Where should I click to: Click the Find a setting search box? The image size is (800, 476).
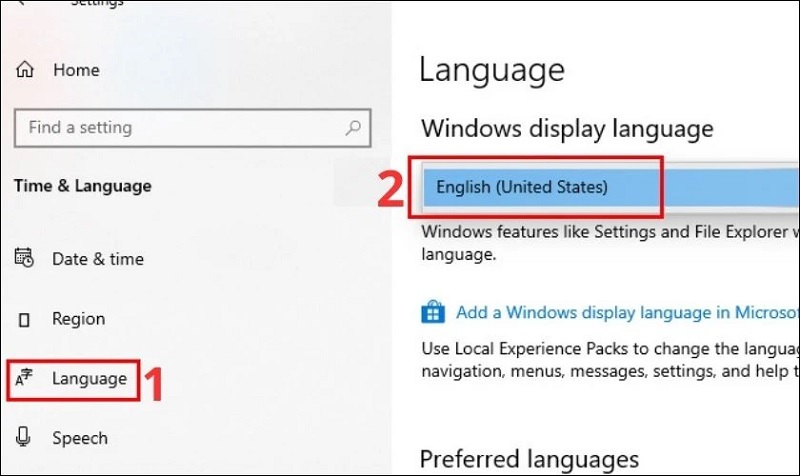coord(180,128)
